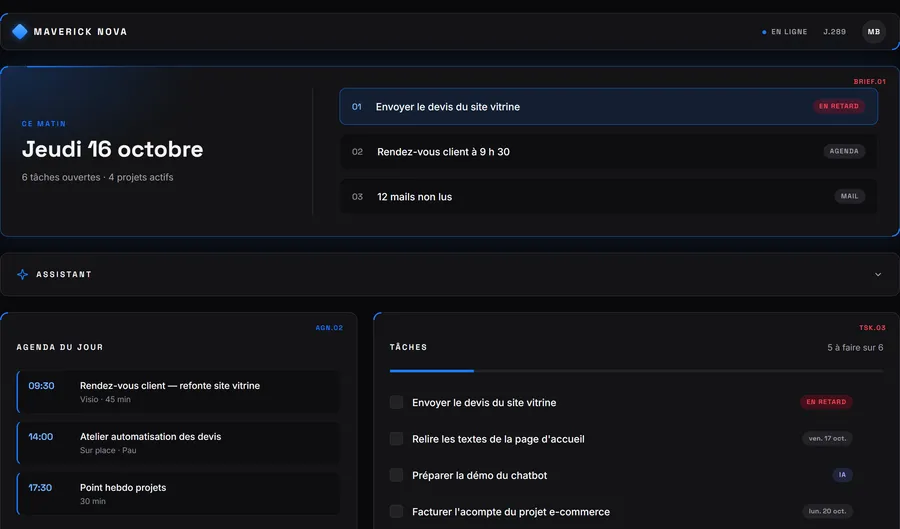Open the 09:30 'Rendez-vous client' agenda event

178,392
